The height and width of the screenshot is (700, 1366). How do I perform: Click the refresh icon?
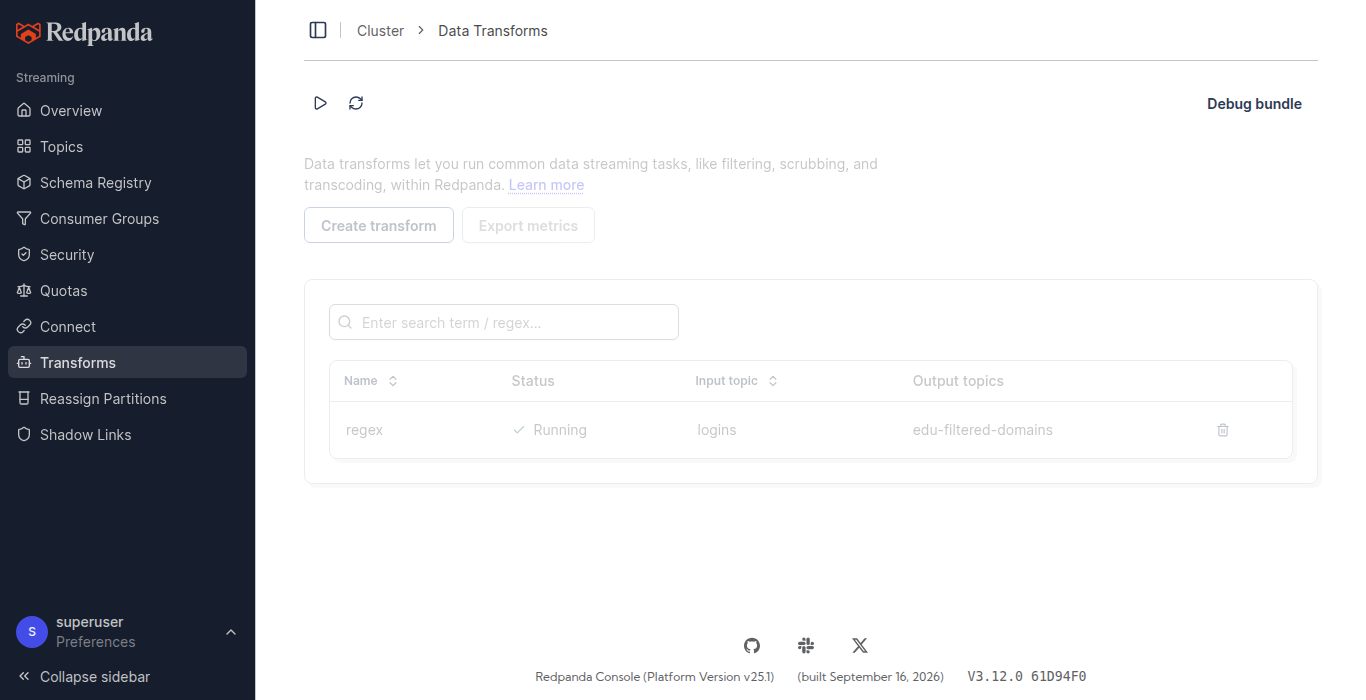[356, 103]
